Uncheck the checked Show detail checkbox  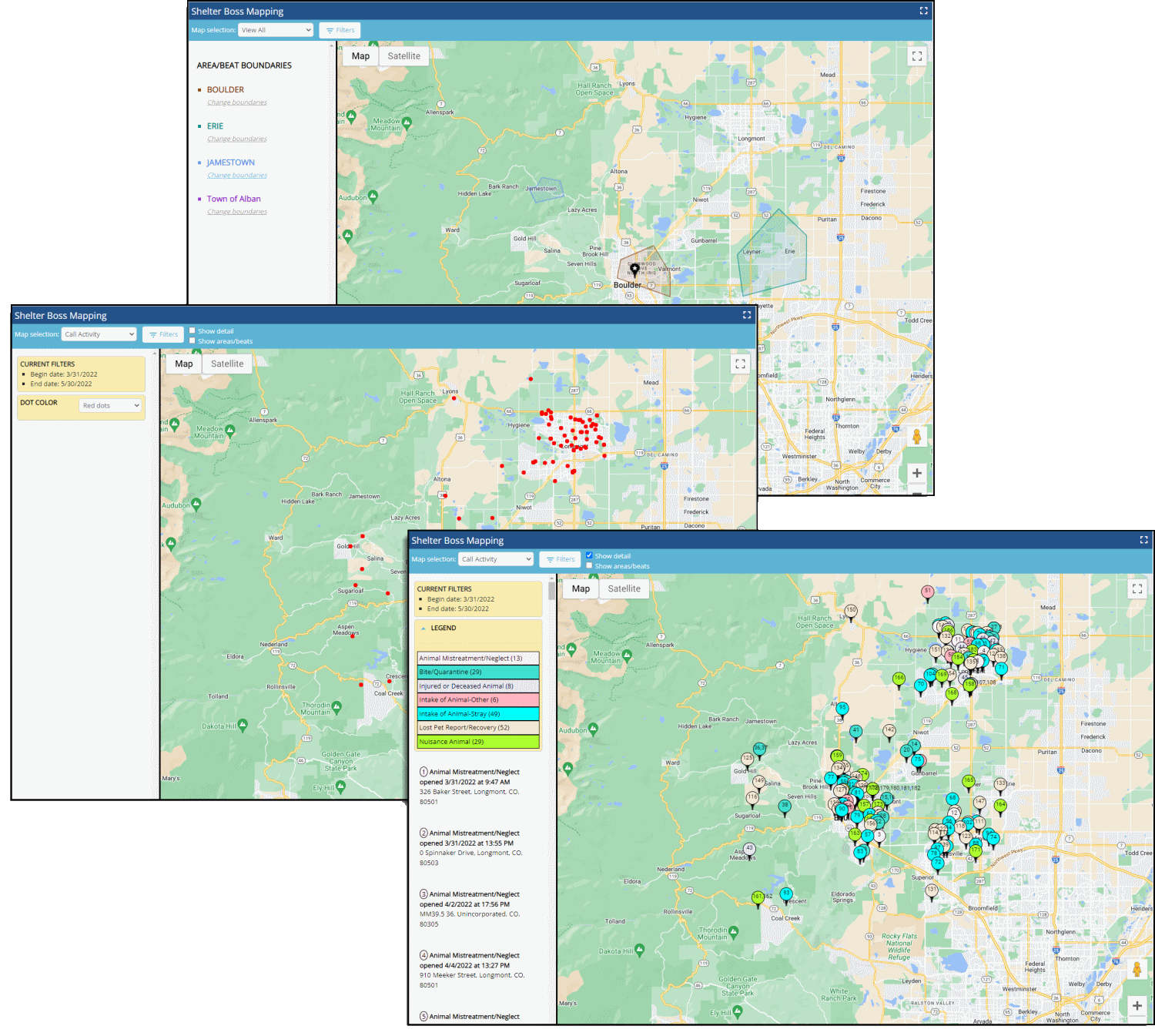click(x=589, y=555)
